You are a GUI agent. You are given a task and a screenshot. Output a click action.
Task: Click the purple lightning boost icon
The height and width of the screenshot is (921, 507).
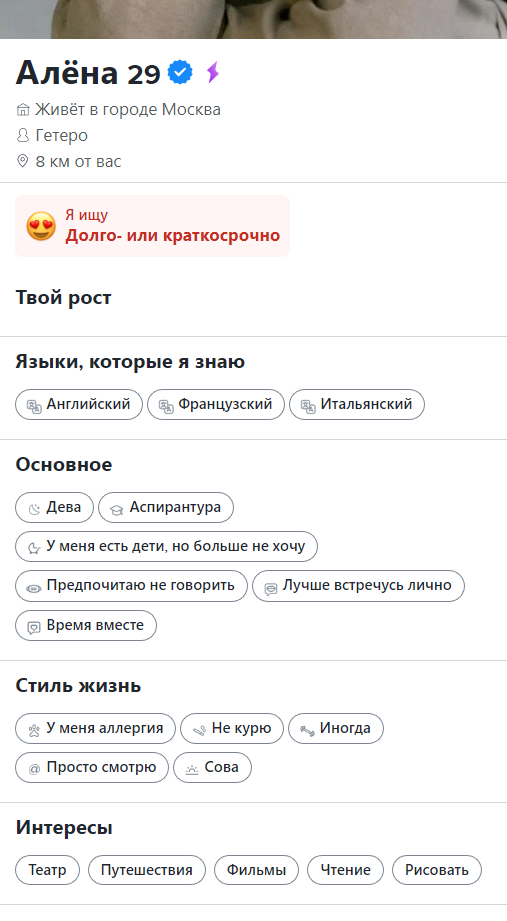pyautogui.click(x=213, y=72)
